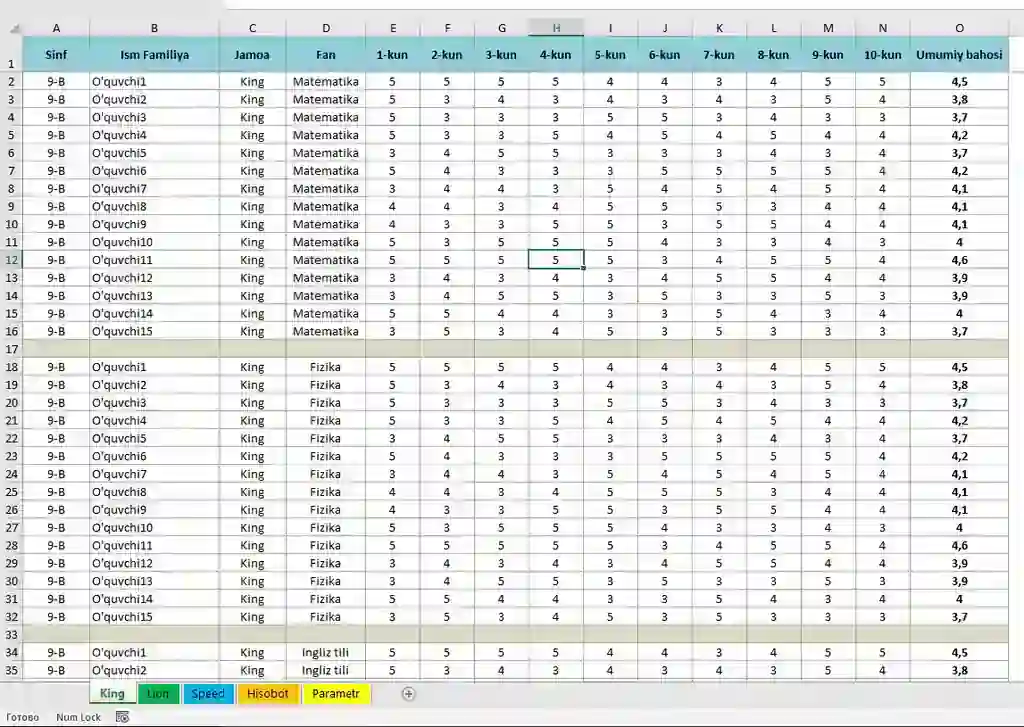This screenshot has width=1024, height=727.
Task: Select row 17 header number
Action: (x=12, y=349)
